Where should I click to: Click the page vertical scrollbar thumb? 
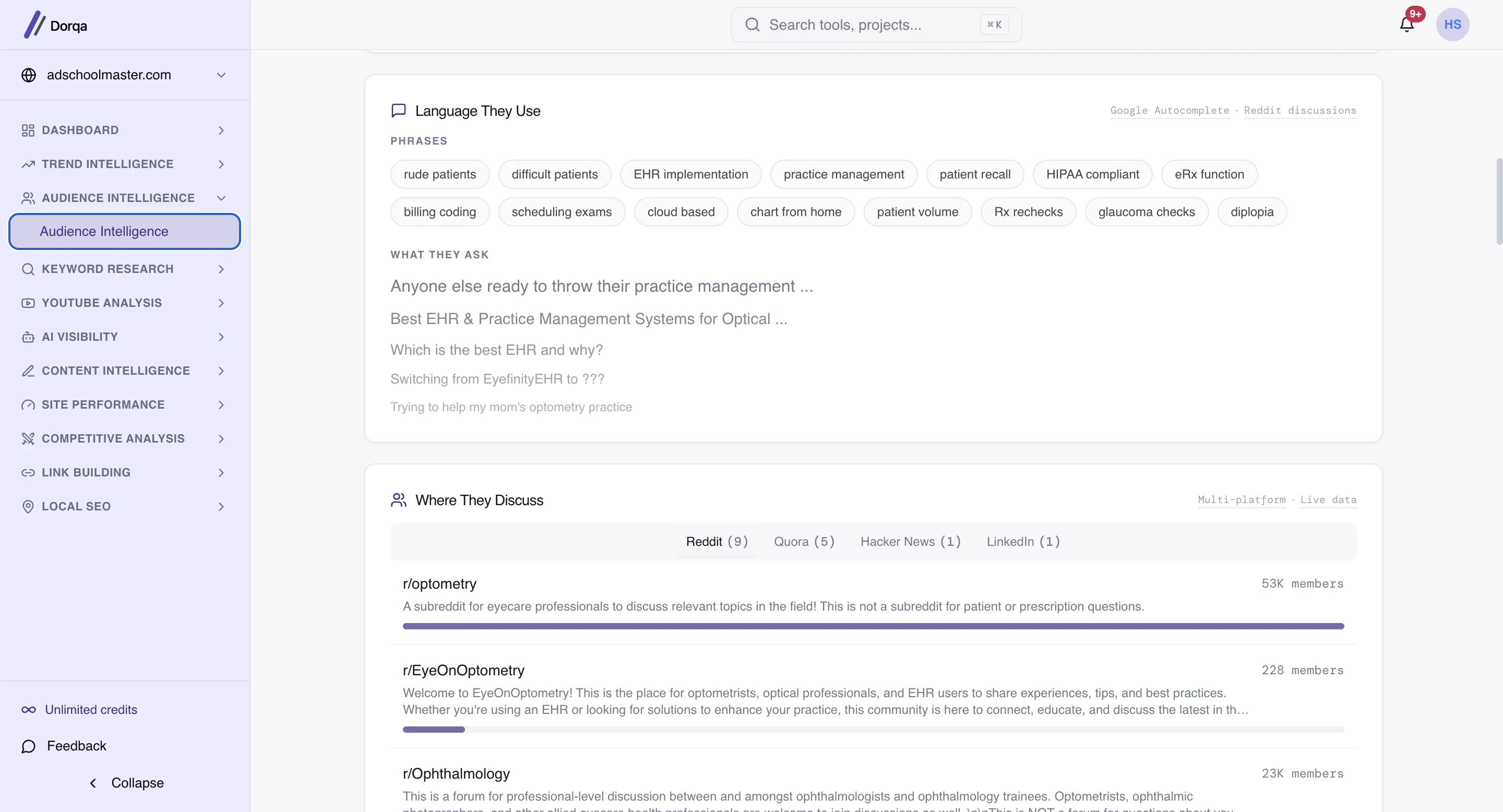point(1499,201)
